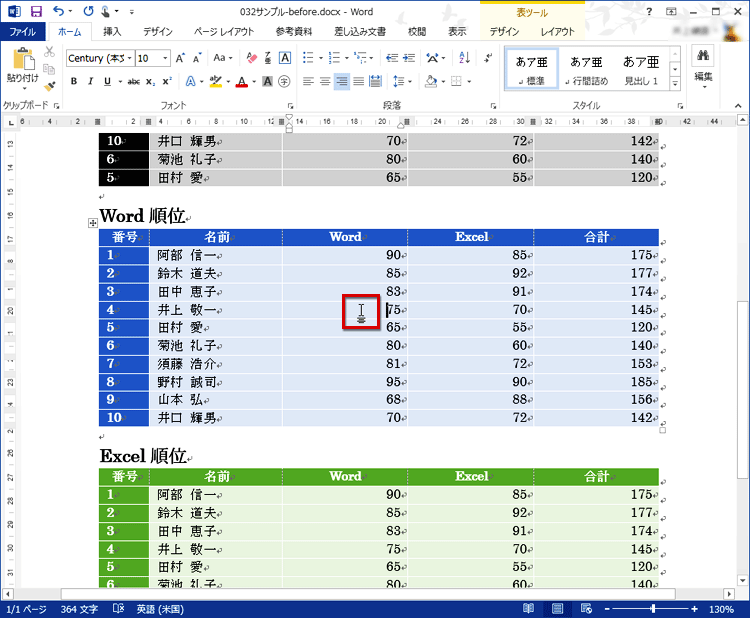Apply the 見出し 1 style

coord(641,68)
